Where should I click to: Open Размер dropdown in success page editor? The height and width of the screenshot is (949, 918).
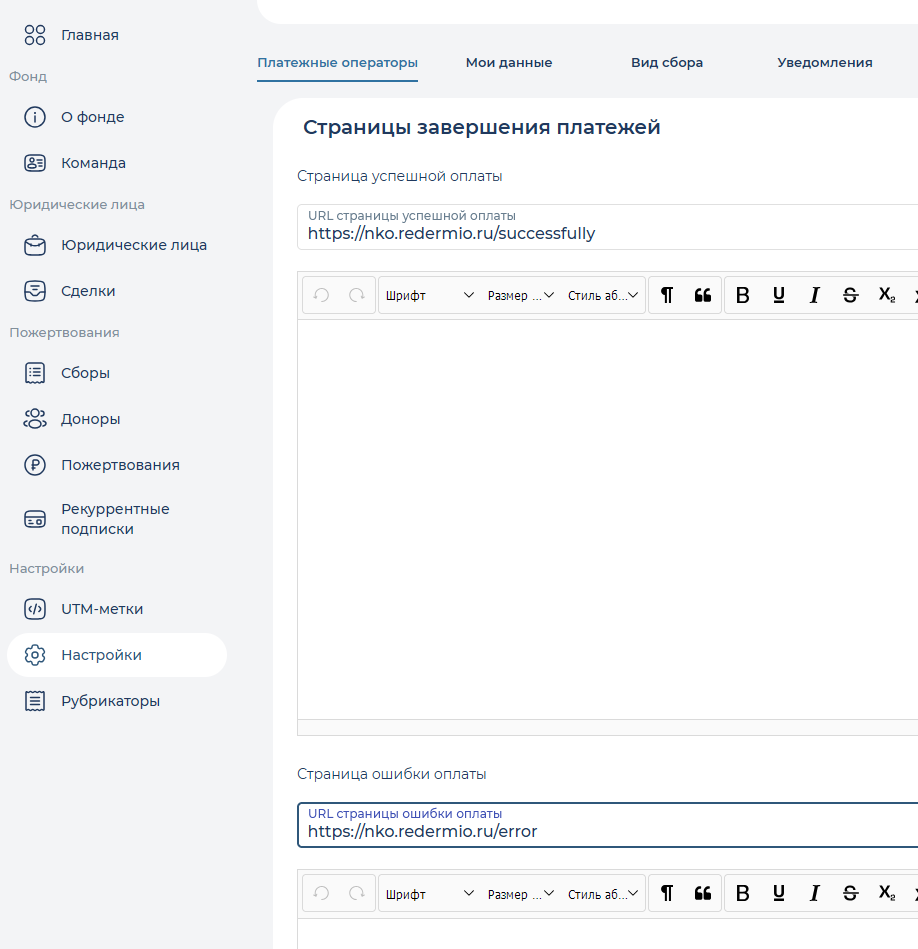pos(520,295)
